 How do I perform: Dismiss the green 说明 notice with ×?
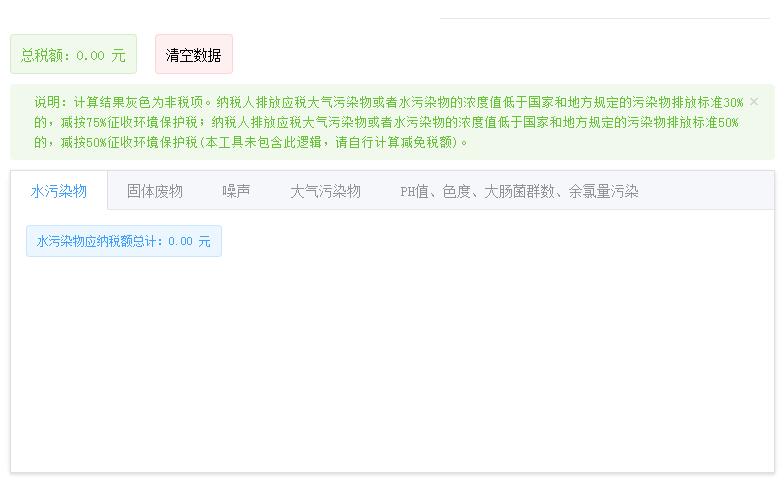[754, 102]
